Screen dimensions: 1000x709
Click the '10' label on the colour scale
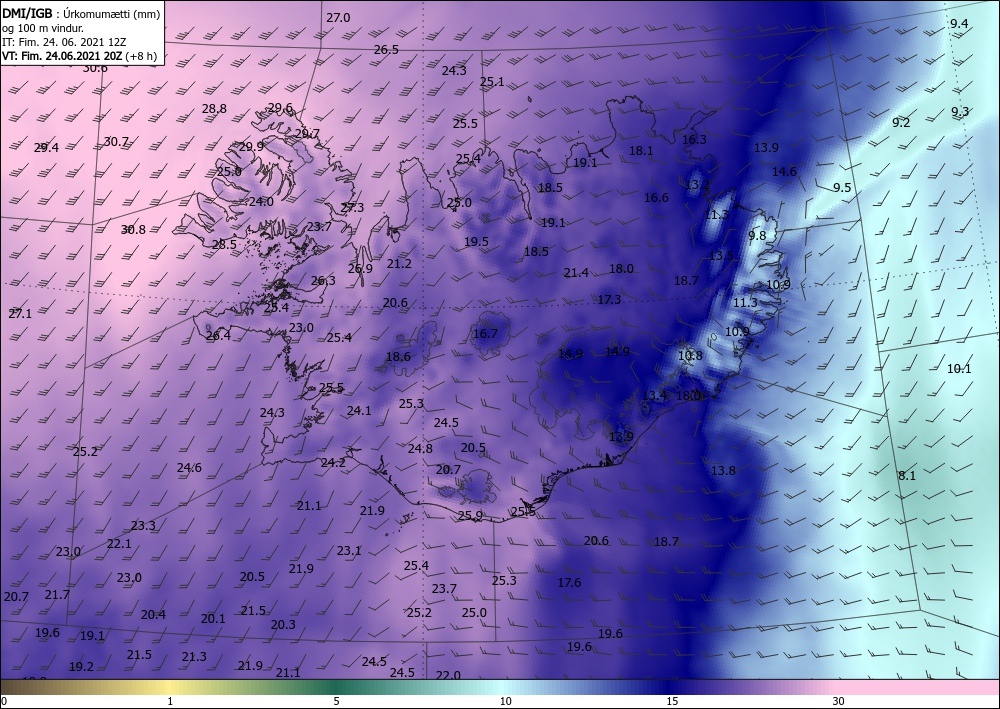coord(505,701)
